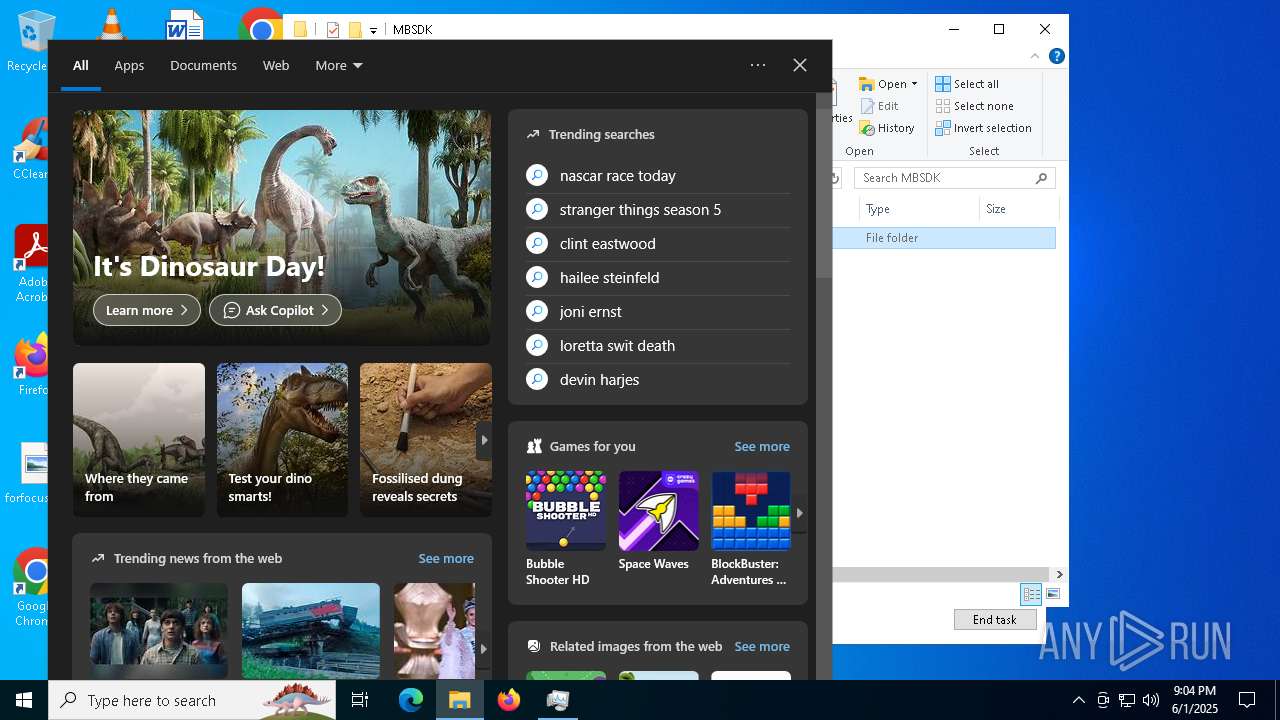The image size is (1280, 720).
Task: Search for stranger things season 5
Action: [x=657, y=210]
